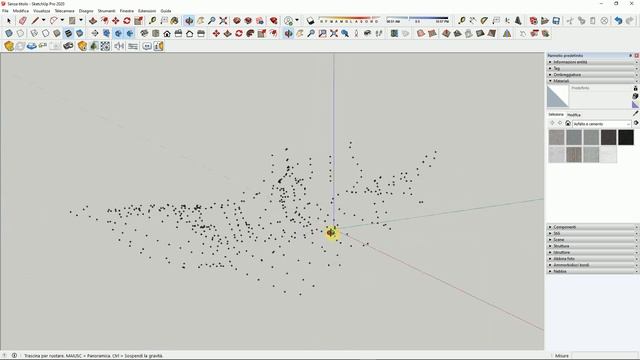Click the Zoom Window tool
Screen dimensions: 640x360
point(322,33)
